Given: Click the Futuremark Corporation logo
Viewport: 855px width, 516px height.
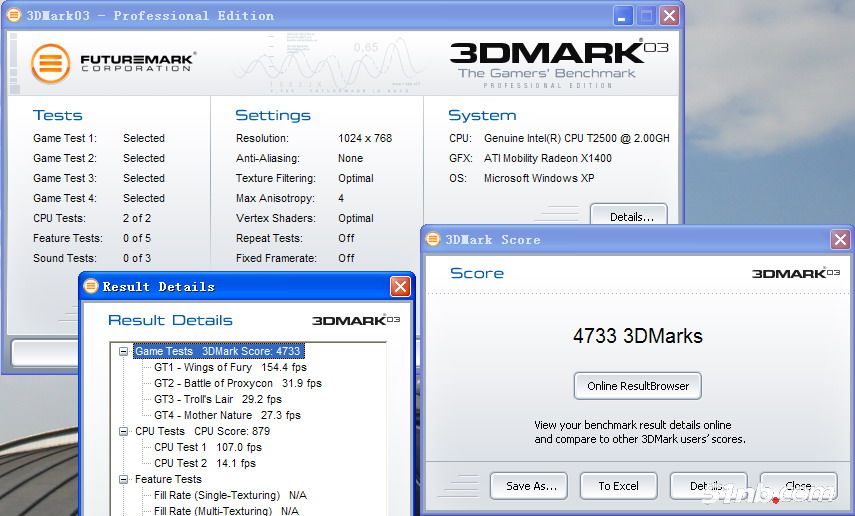Looking at the screenshot, I should click(x=112, y=63).
